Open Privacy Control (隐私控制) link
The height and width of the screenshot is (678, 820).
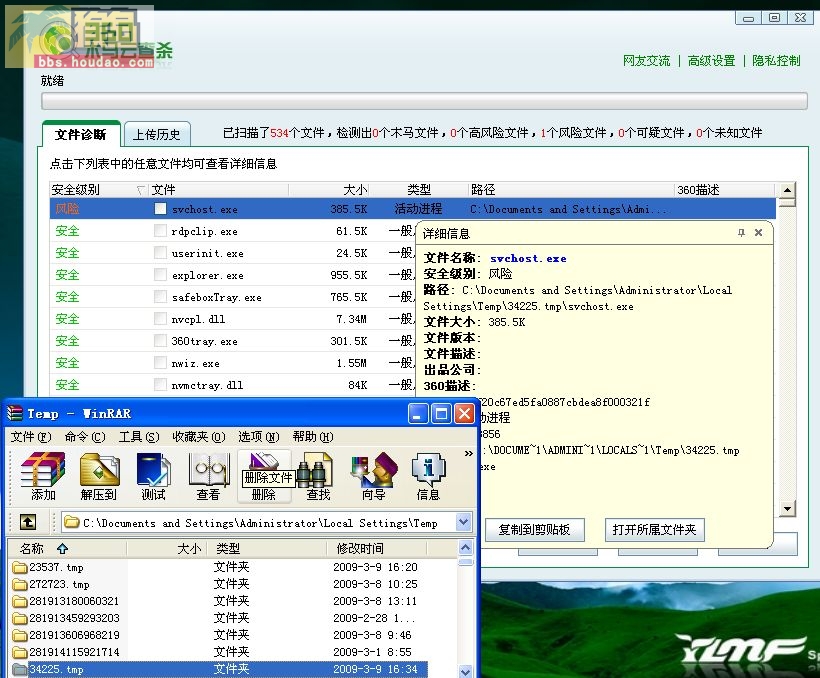tap(776, 61)
